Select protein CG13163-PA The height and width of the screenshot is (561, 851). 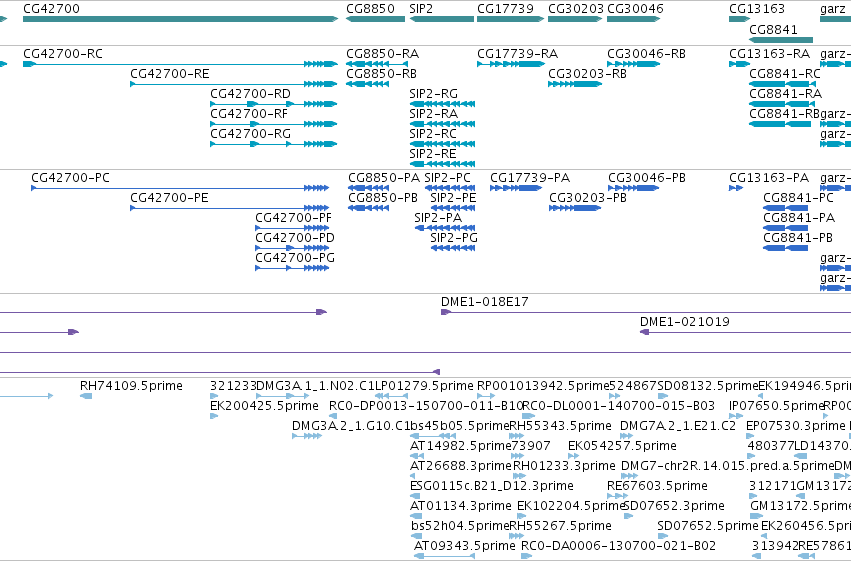coord(736,188)
